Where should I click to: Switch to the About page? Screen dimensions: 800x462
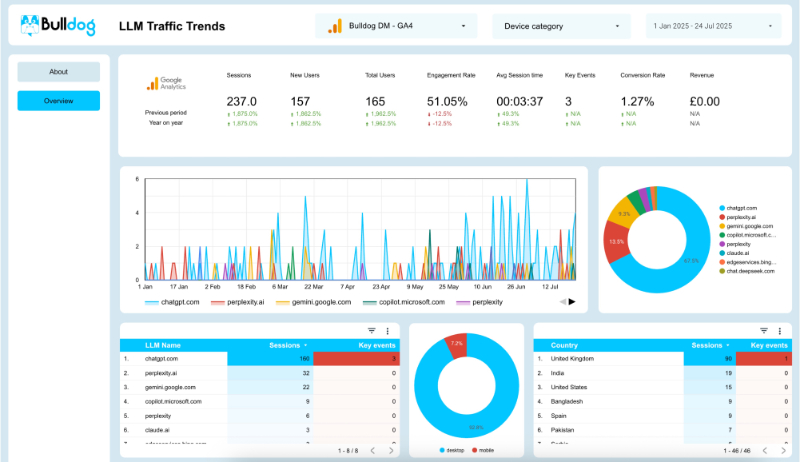pos(59,72)
